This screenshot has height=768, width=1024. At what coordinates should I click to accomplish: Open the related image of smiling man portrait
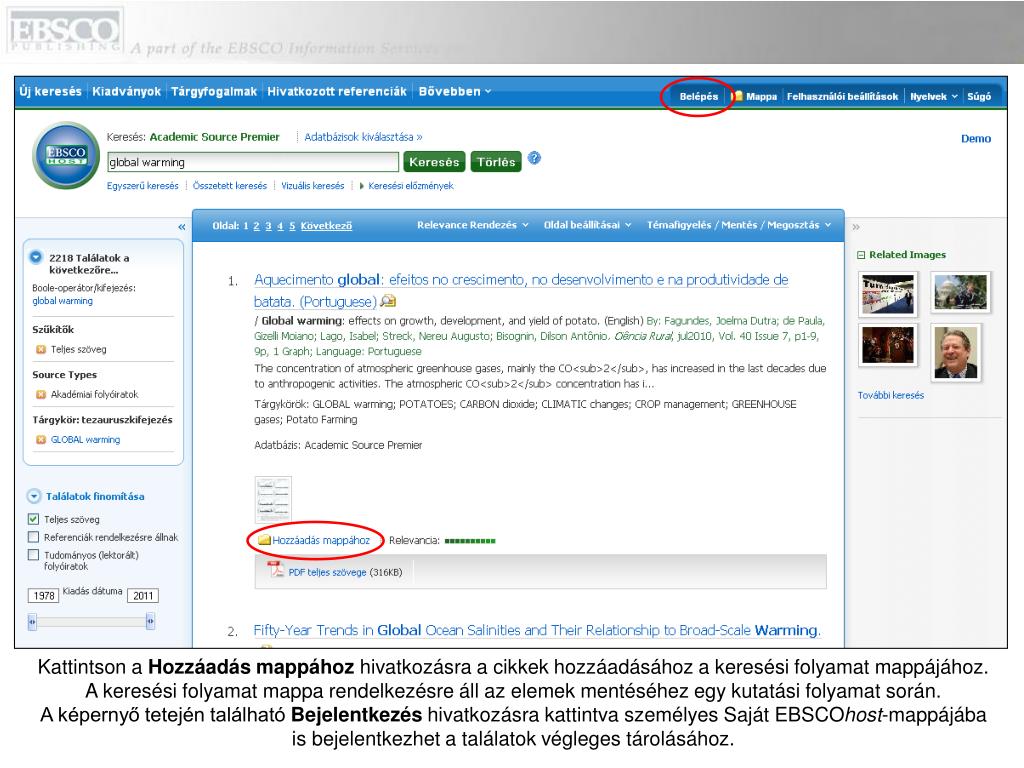coord(956,353)
